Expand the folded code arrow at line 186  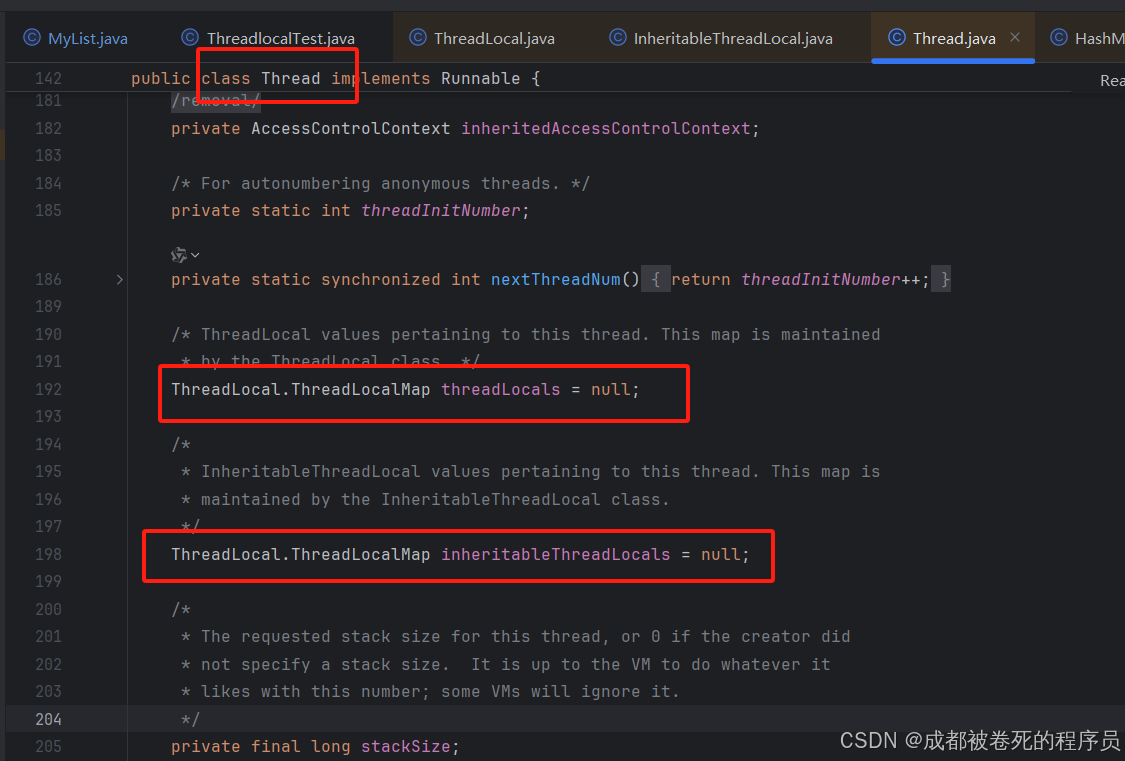tap(119, 280)
